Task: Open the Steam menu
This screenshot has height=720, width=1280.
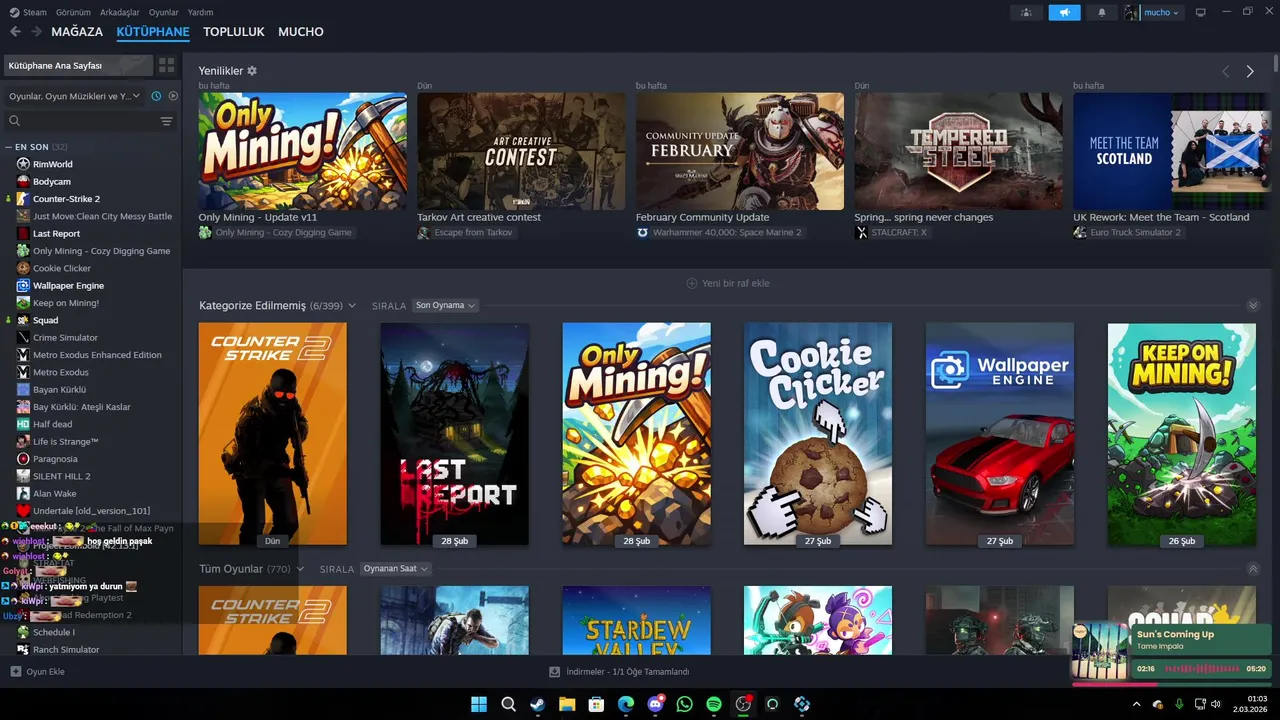Action: pyautogui.click(x=28, y=12)
